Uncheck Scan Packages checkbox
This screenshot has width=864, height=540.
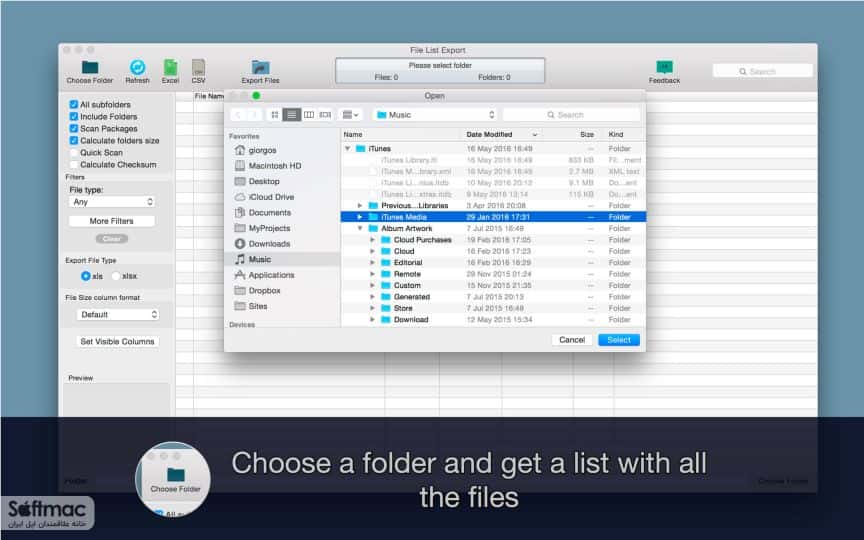73,128
